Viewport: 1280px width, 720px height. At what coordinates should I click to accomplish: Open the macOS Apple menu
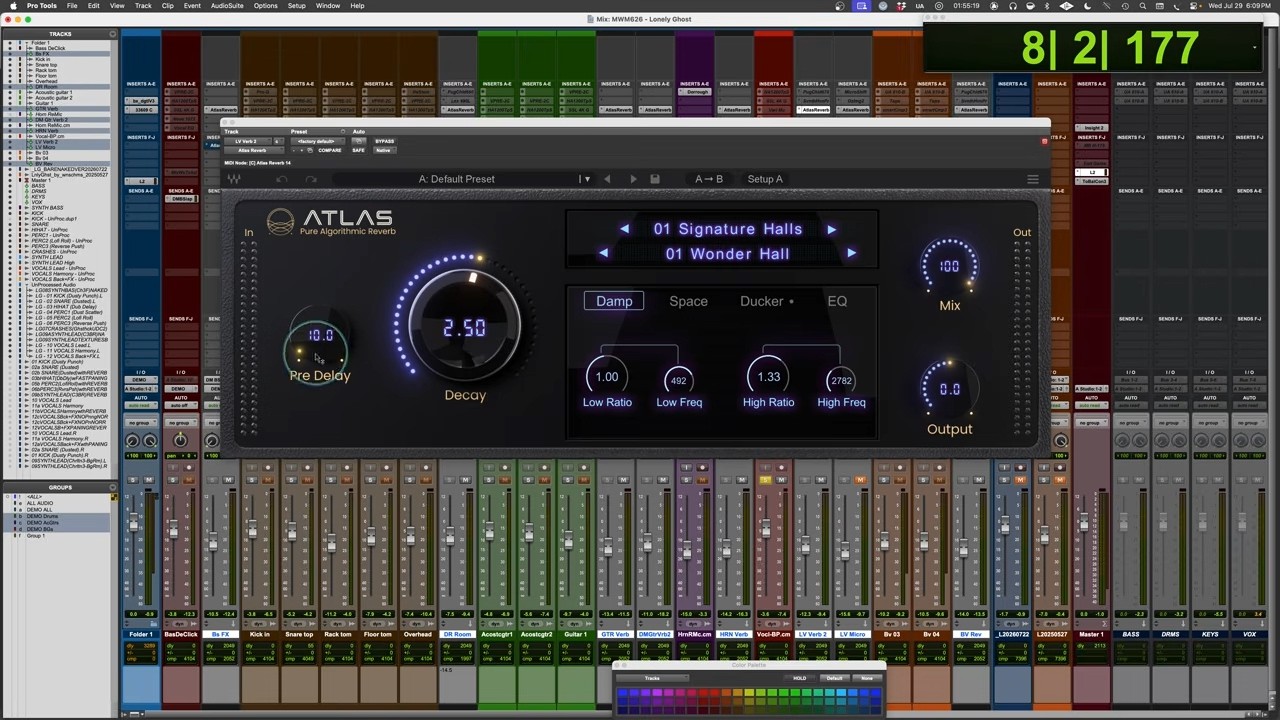[14, 6]
